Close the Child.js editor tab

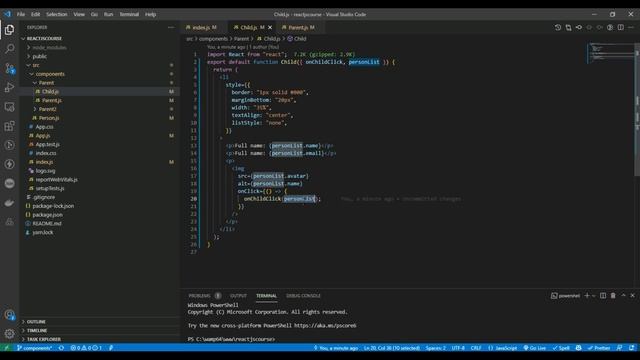(270, 27)
